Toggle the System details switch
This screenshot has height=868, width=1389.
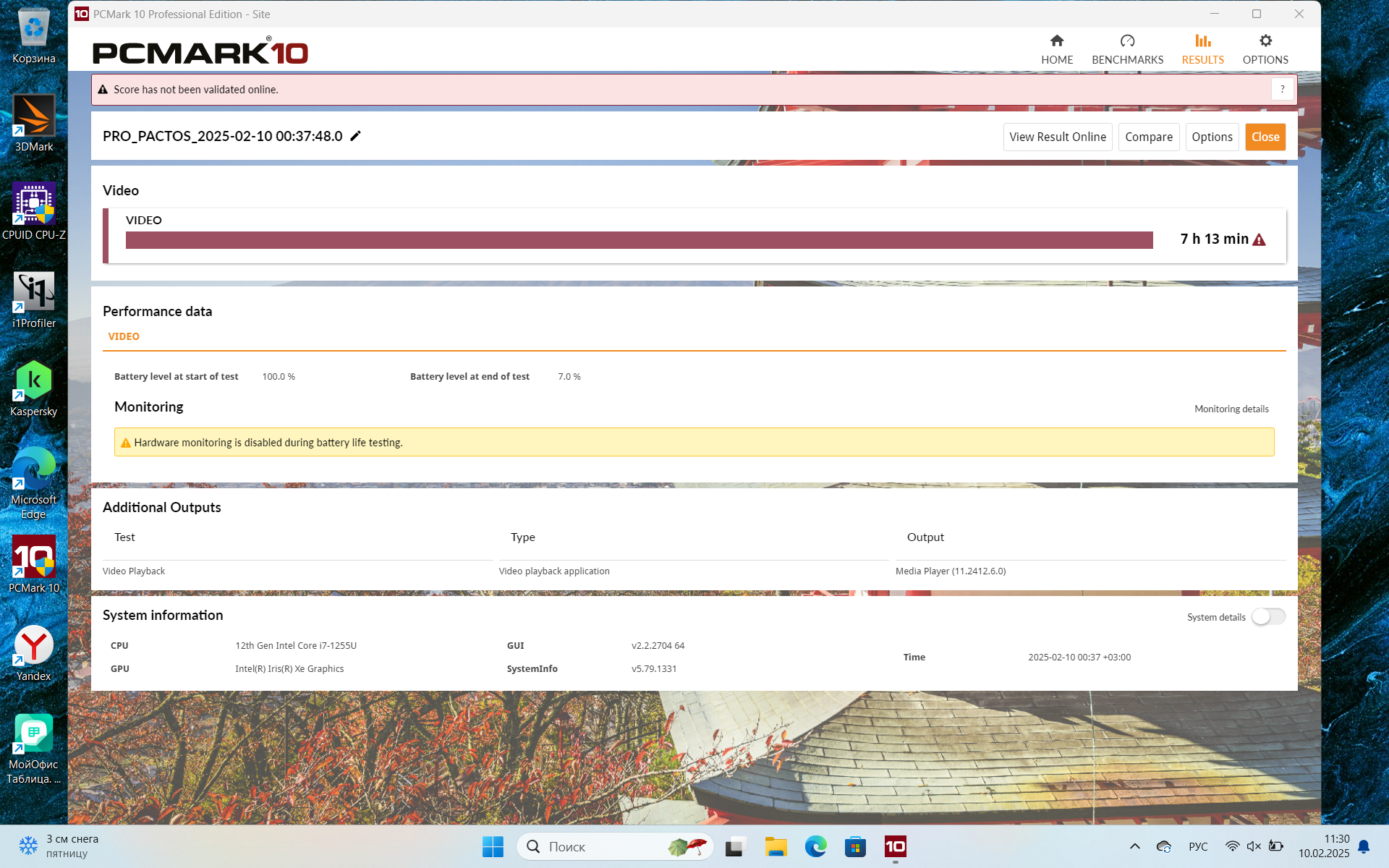coord(1268,616)
